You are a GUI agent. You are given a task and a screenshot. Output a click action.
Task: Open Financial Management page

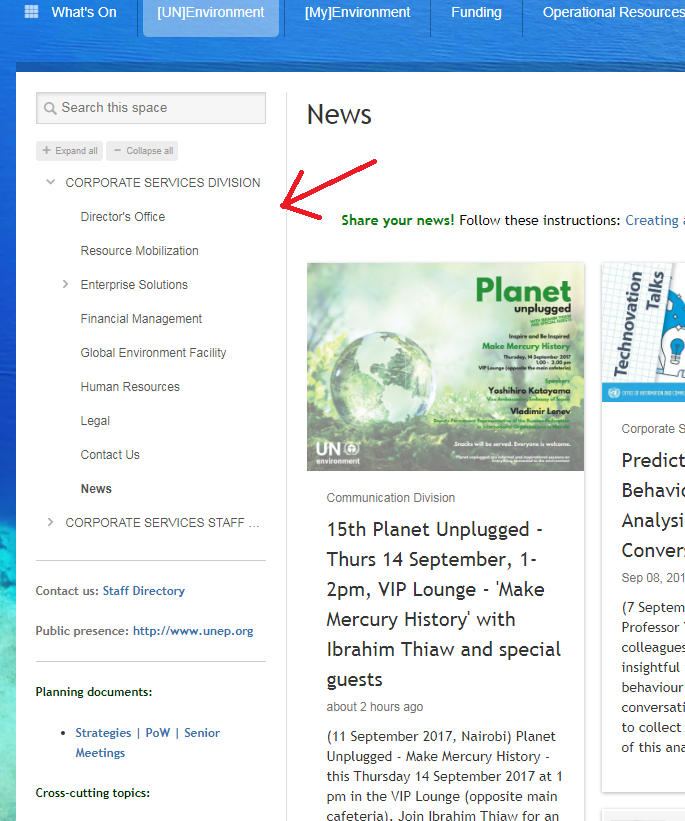click(141, 319)
